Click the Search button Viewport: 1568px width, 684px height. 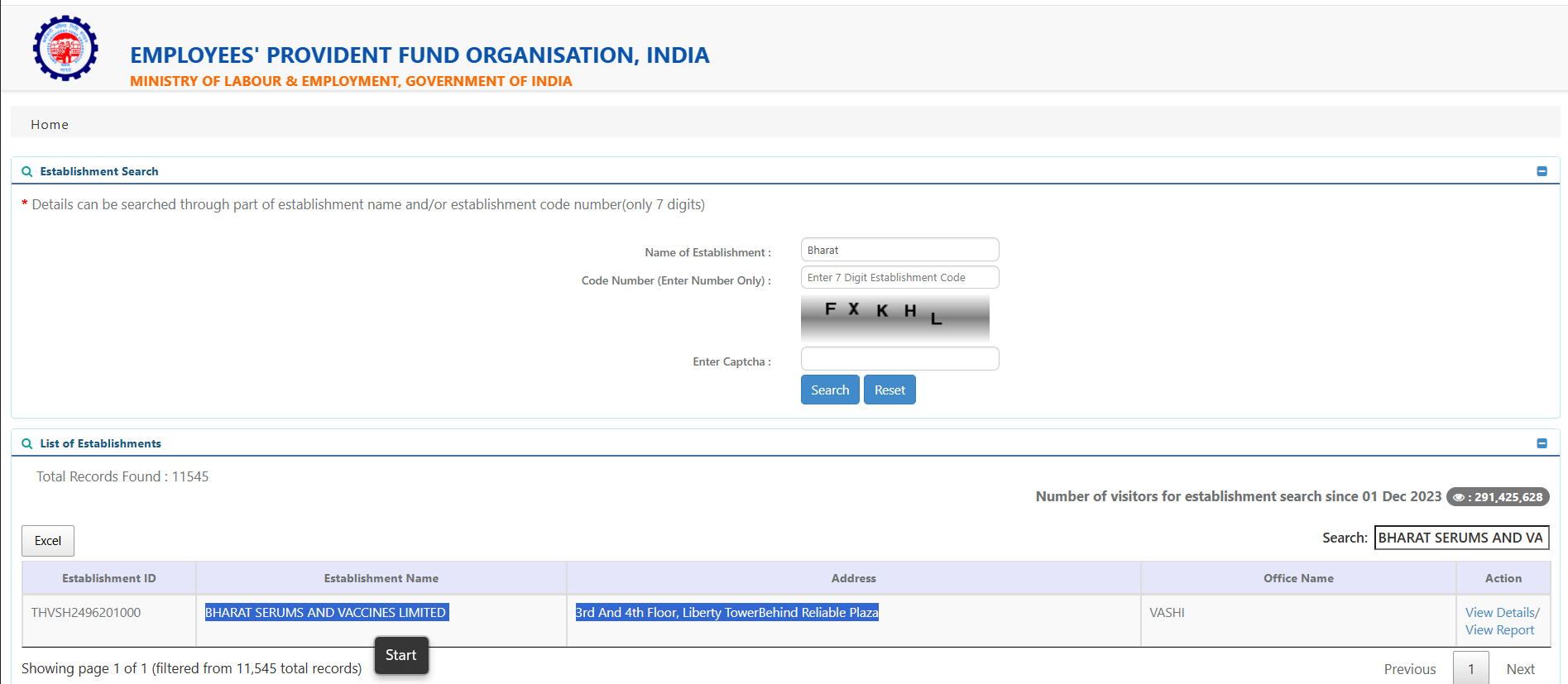point(830,390)
